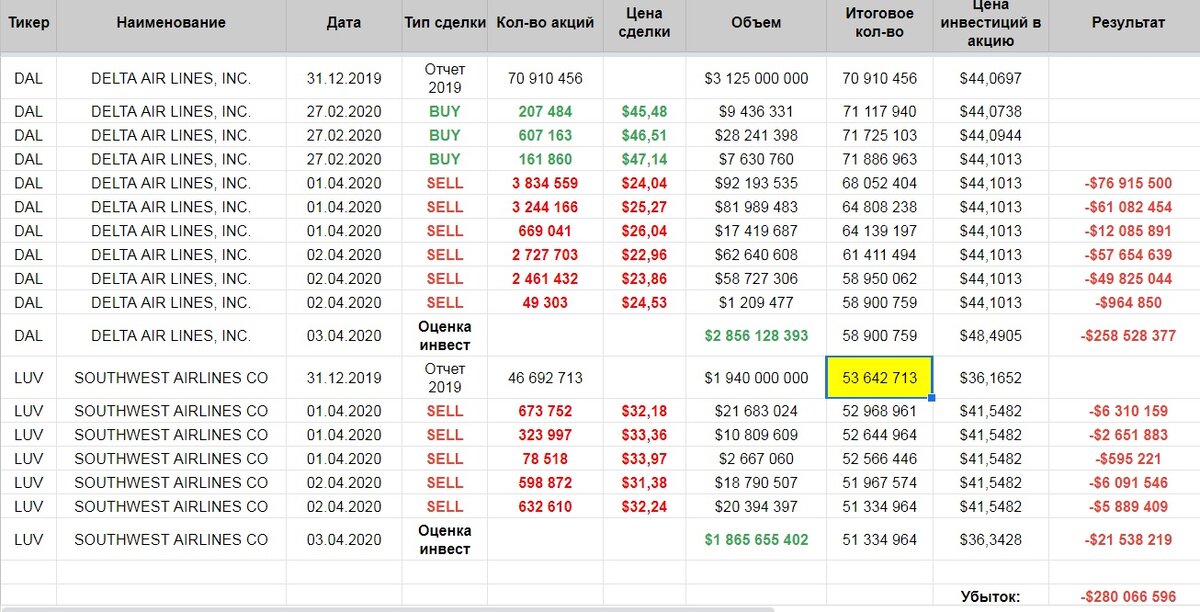This screenshot has width=1200, height=612.
Task: Select the Кол-во акций column header
Action: [545, 22]
